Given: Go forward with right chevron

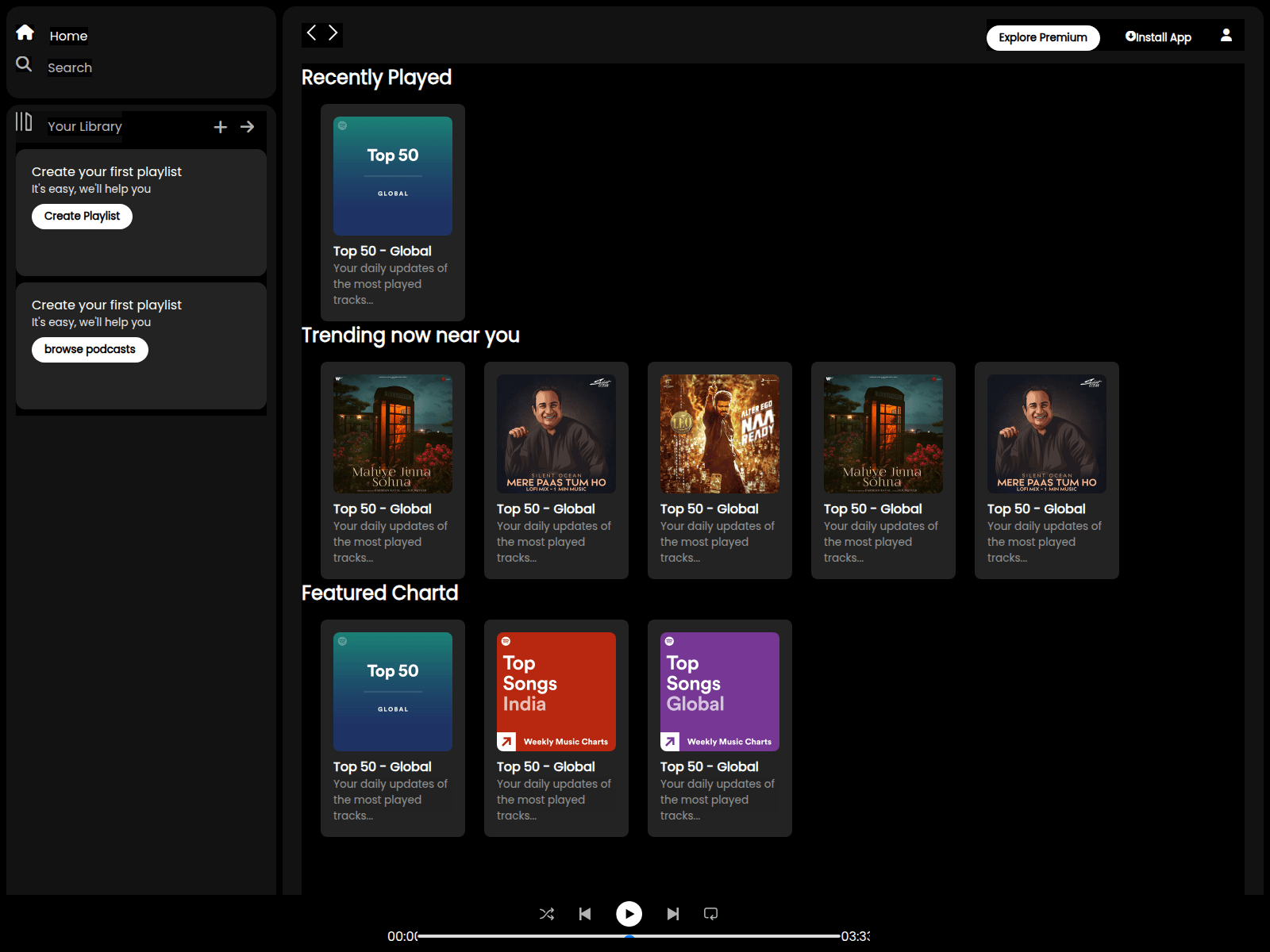Looking at the screenshot, I should 333,33.
